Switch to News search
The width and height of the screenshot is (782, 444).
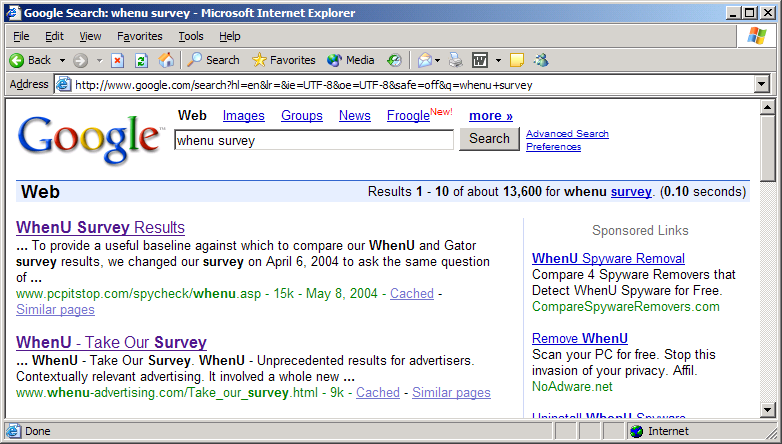pyautogui.click(x=355, y=116)
